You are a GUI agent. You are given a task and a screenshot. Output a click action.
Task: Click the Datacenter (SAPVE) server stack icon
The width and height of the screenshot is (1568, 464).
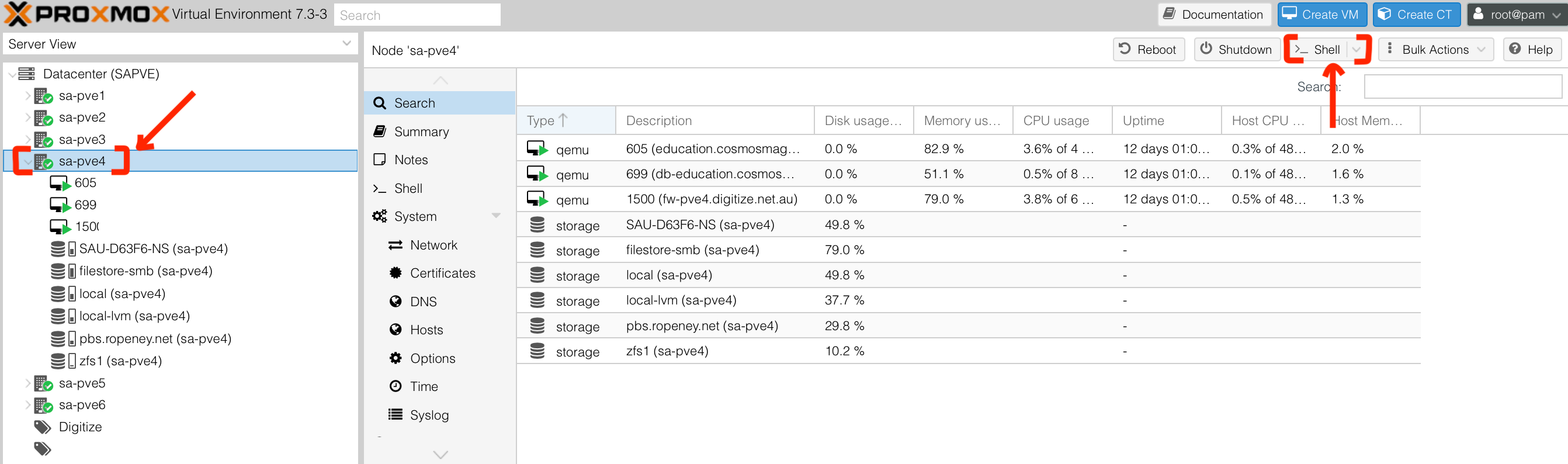(x=27, y=74)
